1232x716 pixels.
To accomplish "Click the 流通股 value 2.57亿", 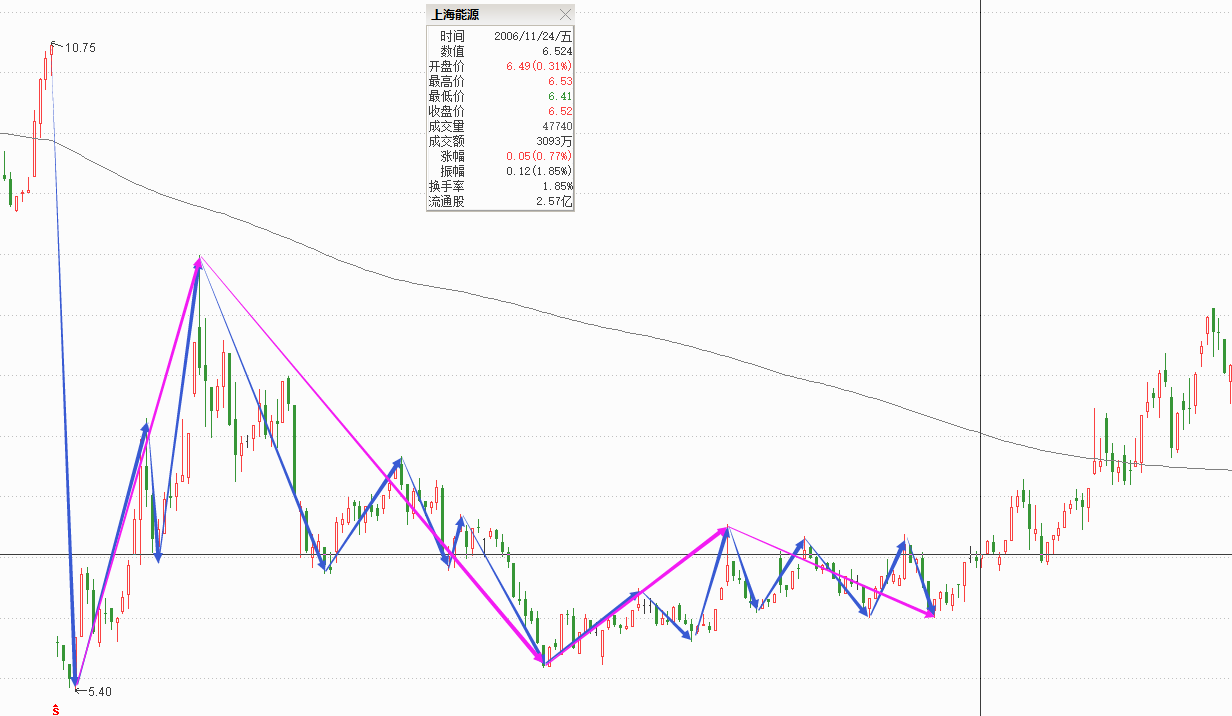I will pos(555,201).
